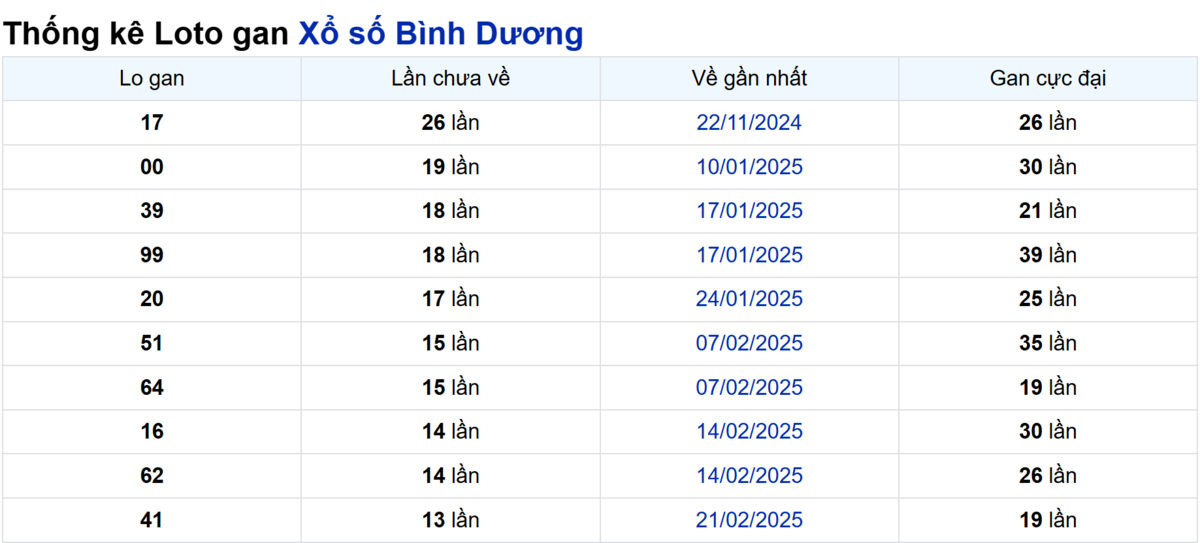Image resolution: width=1200 pixels, height=543 pixels.
Task: Click the '21 lần' Gan cực đại cell
Action: [1048, 211]
